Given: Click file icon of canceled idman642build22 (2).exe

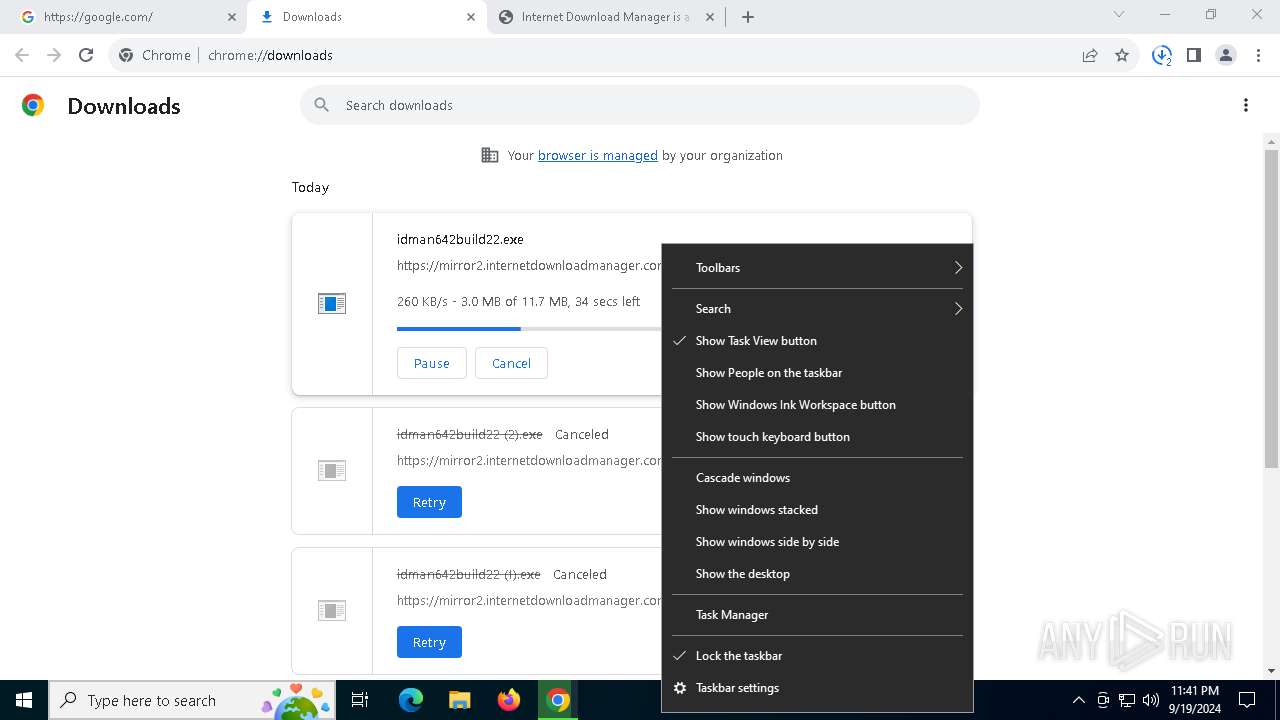Looking at the screenshot, I should tap(332, 470).
